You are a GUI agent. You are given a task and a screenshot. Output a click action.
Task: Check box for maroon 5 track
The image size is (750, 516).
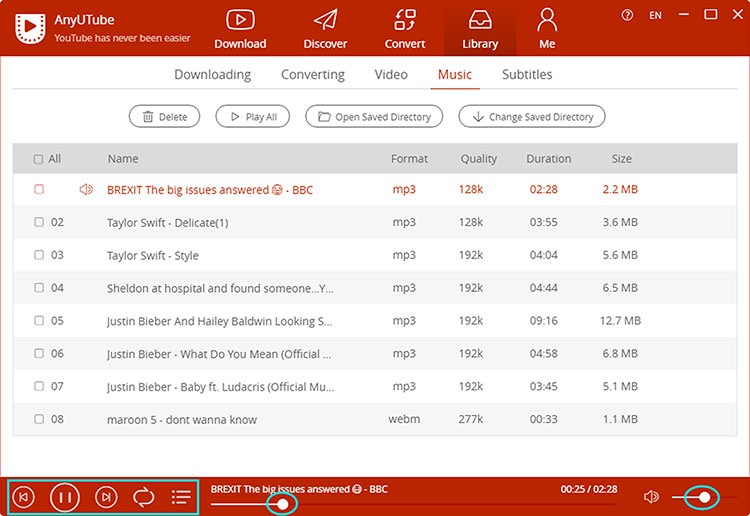pos(39,419)
